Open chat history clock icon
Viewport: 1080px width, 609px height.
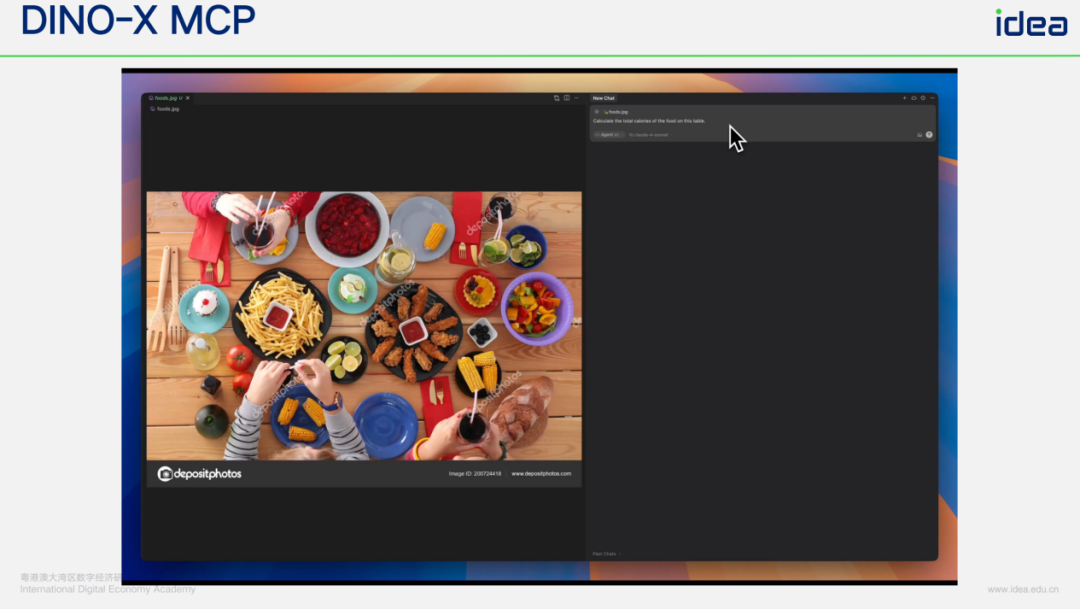[922, 98]
